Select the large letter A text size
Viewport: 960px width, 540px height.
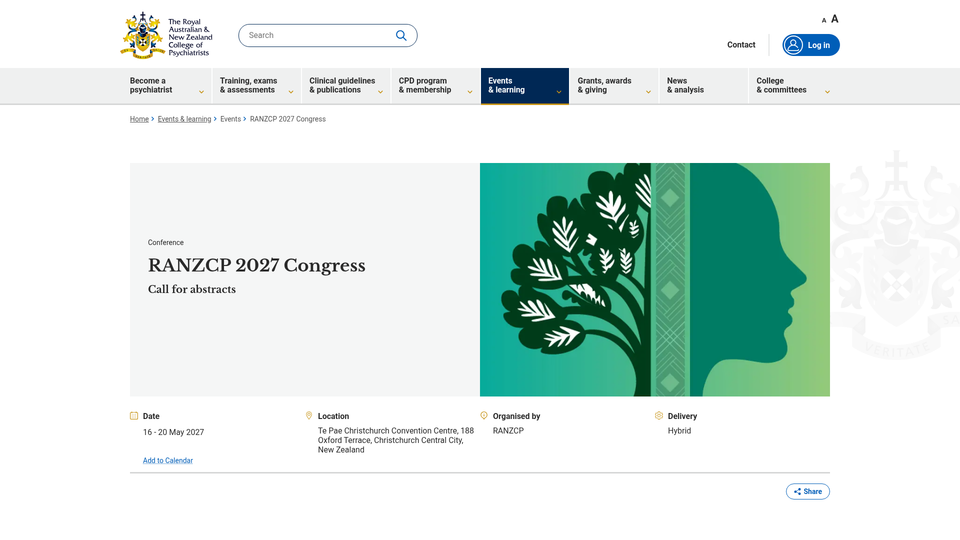coord(834,19)
